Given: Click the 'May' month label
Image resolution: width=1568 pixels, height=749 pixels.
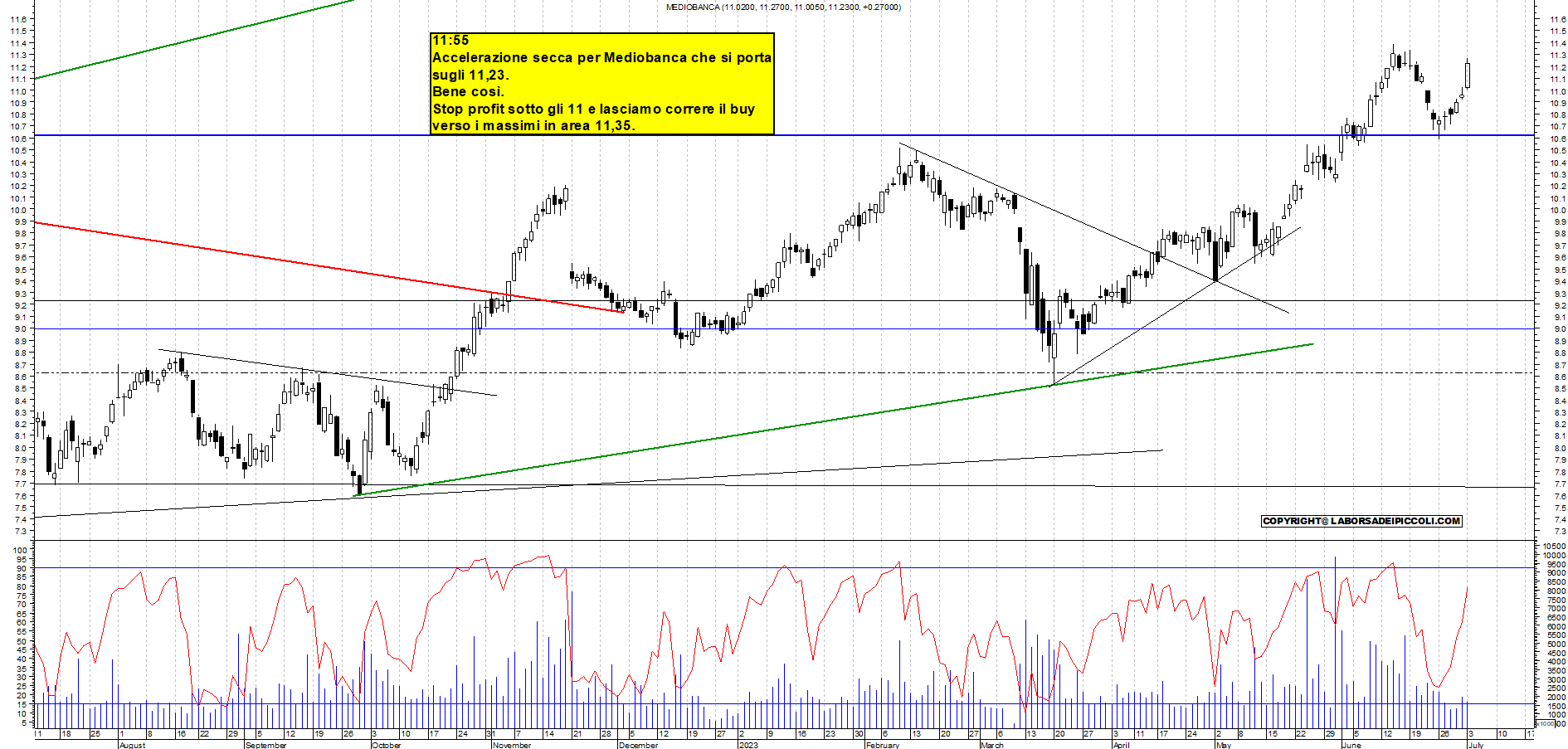Looking at the screenshot, I should [x=1224, y=745].
